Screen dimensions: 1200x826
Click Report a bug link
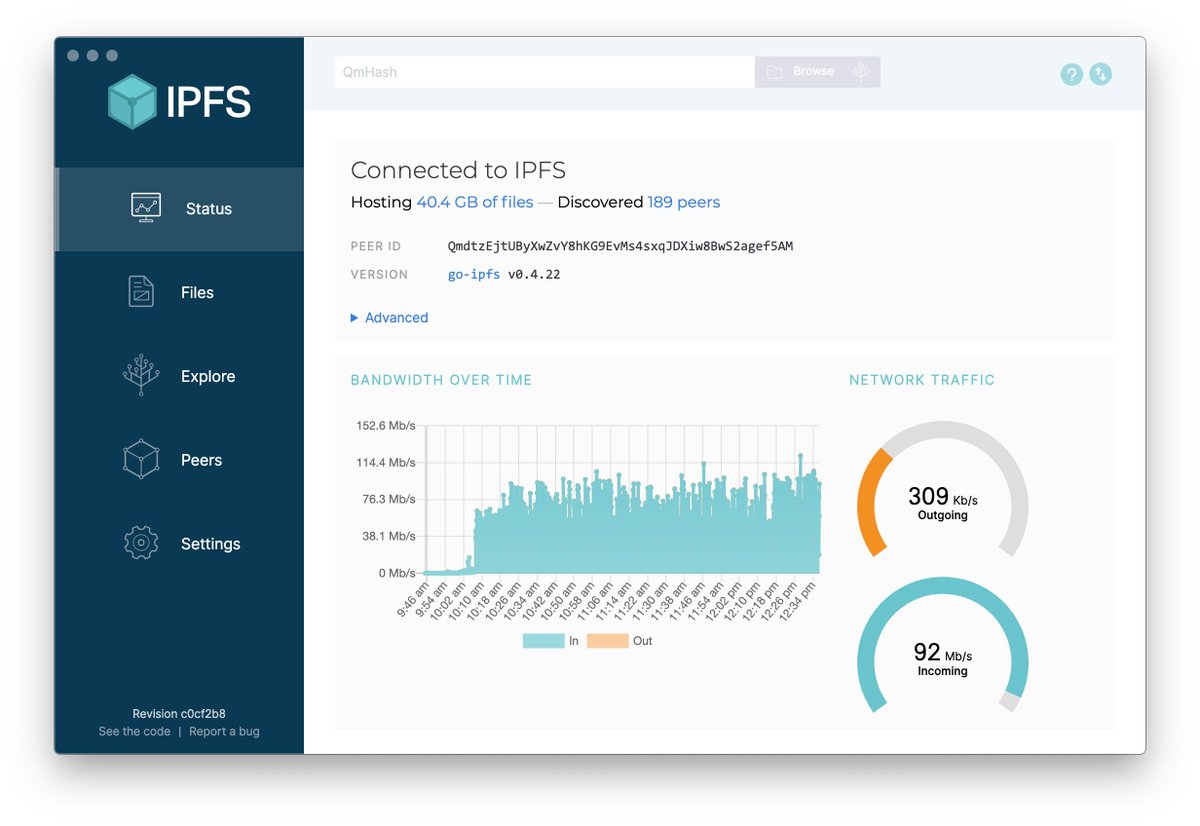point(224,731)
